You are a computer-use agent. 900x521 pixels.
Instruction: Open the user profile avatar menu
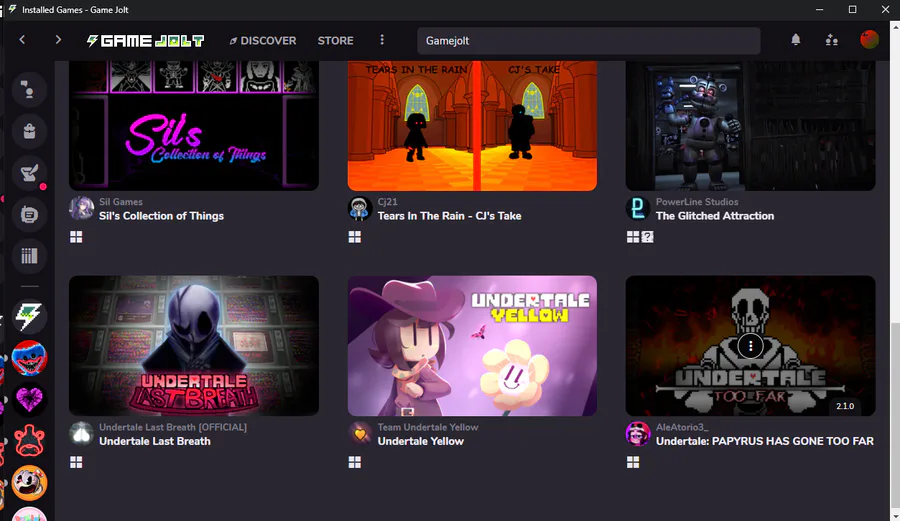(869, 40)
